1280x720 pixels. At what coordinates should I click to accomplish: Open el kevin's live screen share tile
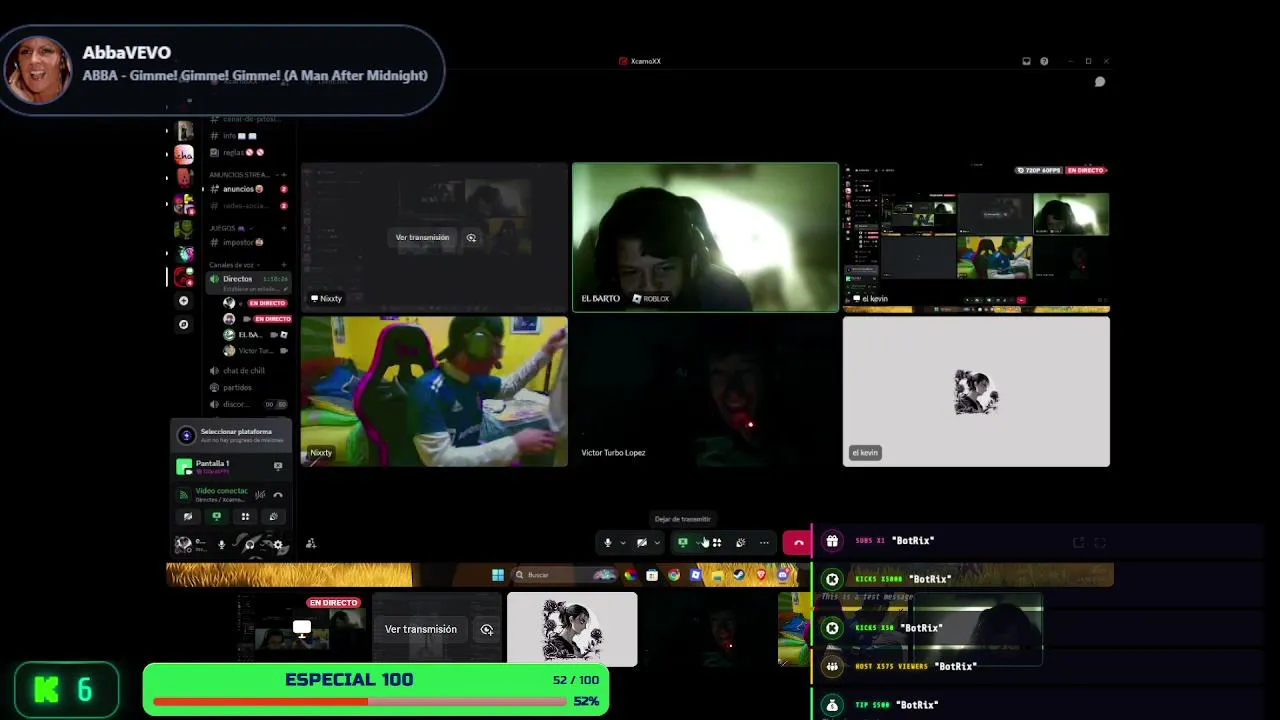976,237
